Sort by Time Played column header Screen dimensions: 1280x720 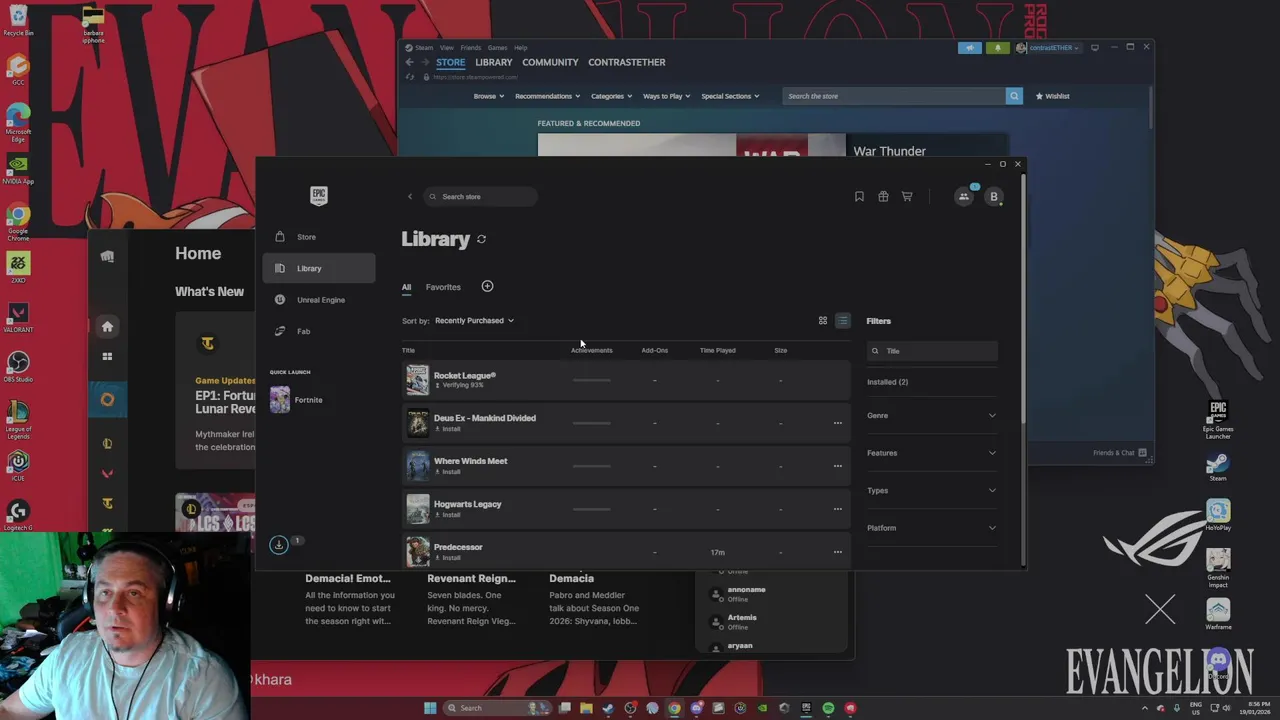click(717, 350)
